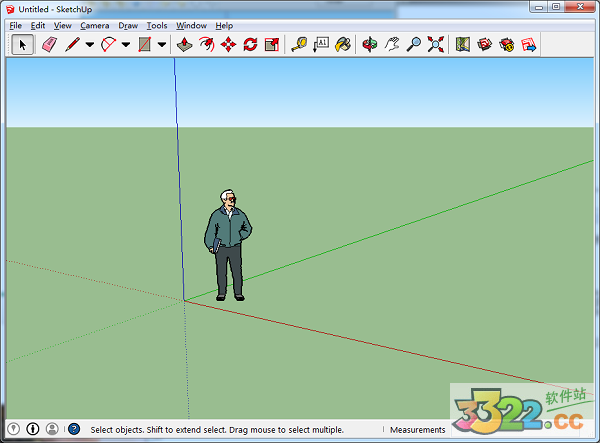Select the arrow Select tool
Screen dimensions: 600x443
(23, 45)
